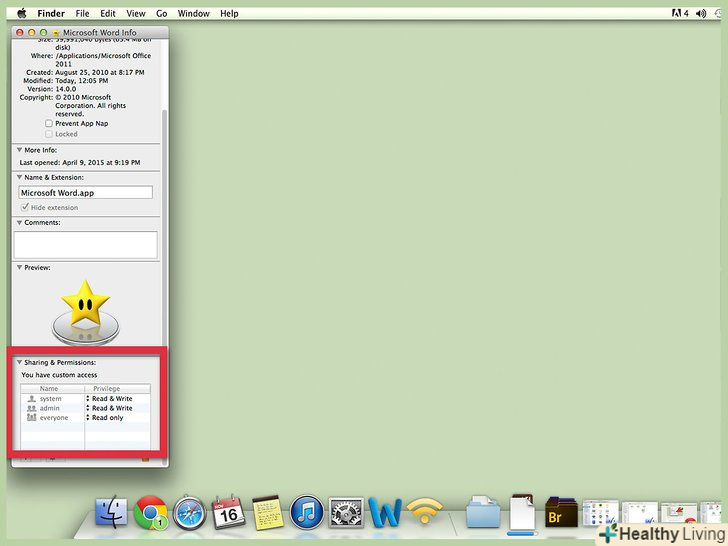Open the yellow Notes pad in Dock

coord(268,513)
